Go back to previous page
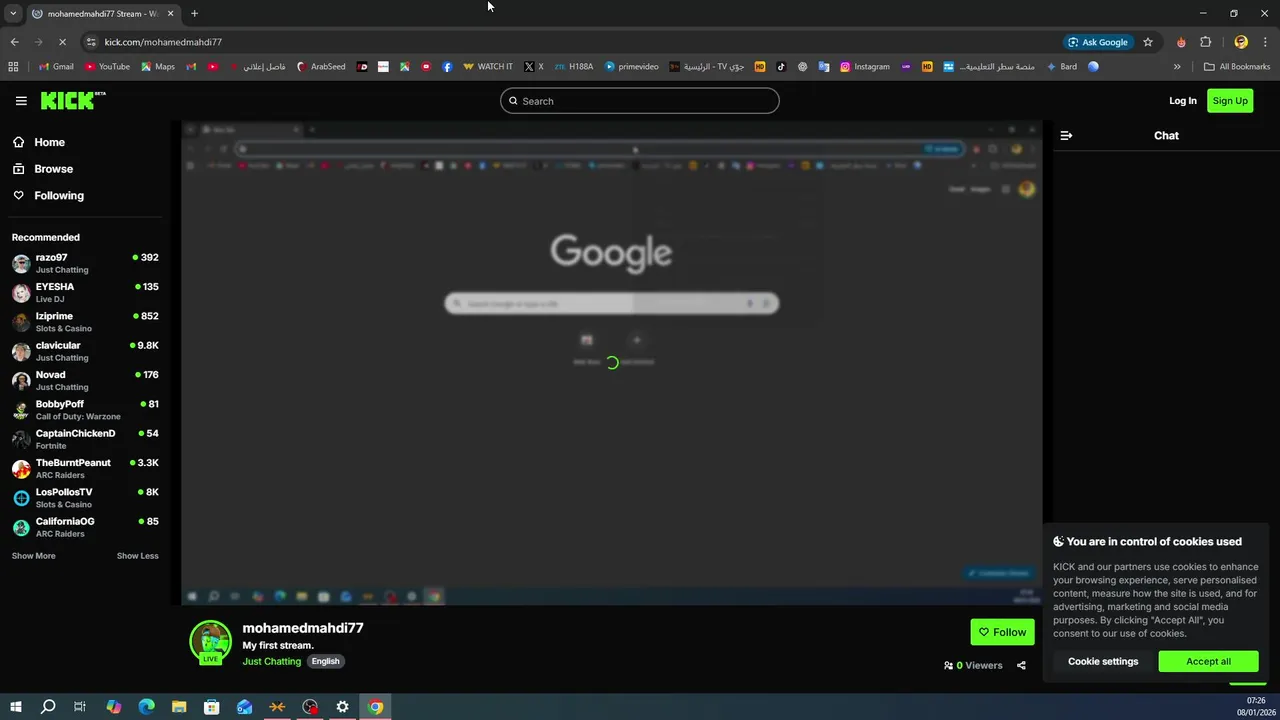This screenshot has width=1280, height=720. tap(14, 42)
